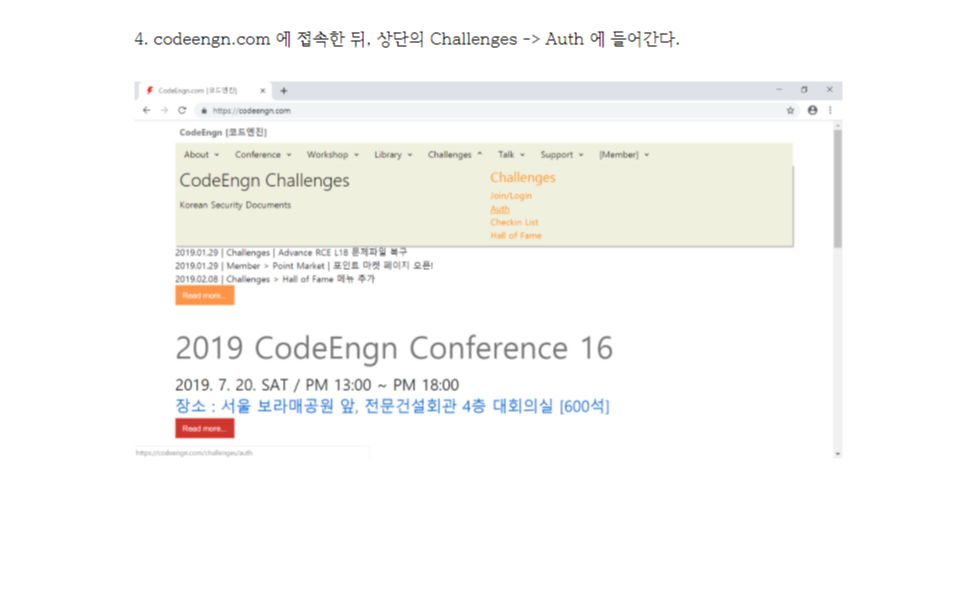Click the red Read more button

pos(205,428)
